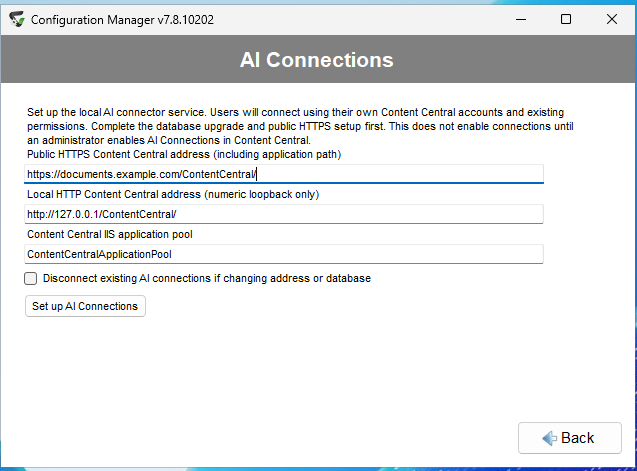
Task: Go Back to the previous page
Action: click(x=570, y=438)
